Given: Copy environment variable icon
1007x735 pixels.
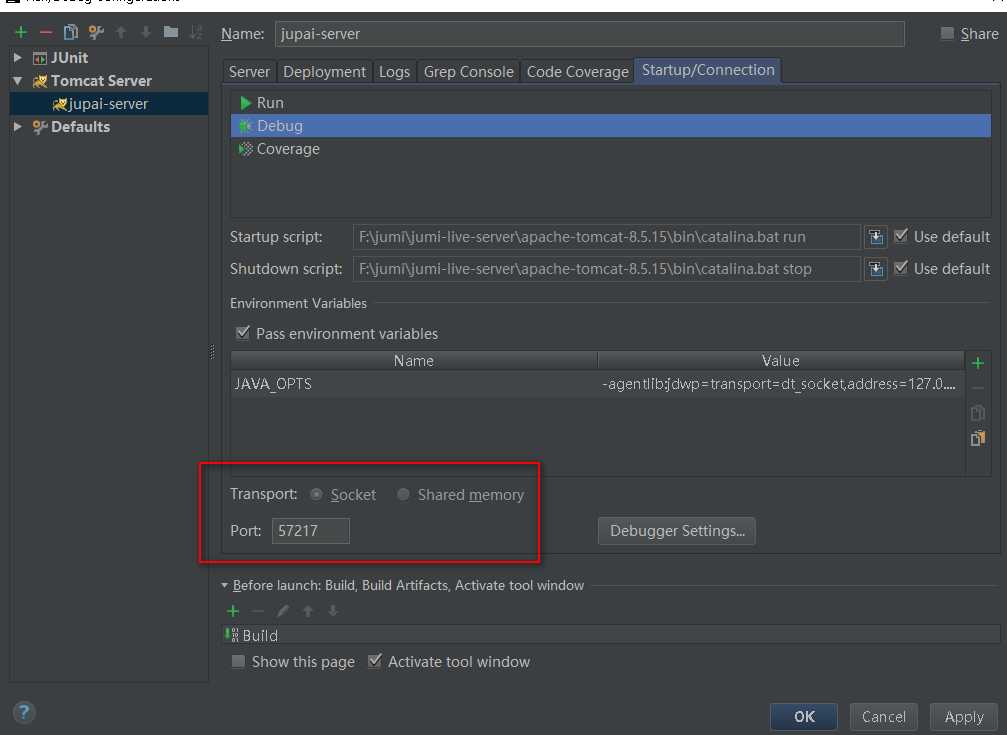Looking at the screenshot, I should click(977, 412).
